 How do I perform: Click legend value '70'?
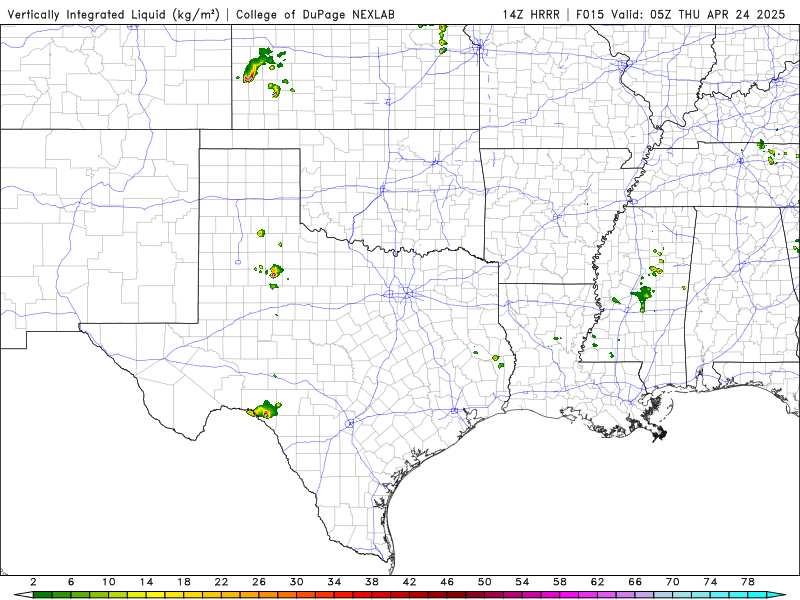click(673, 582)
